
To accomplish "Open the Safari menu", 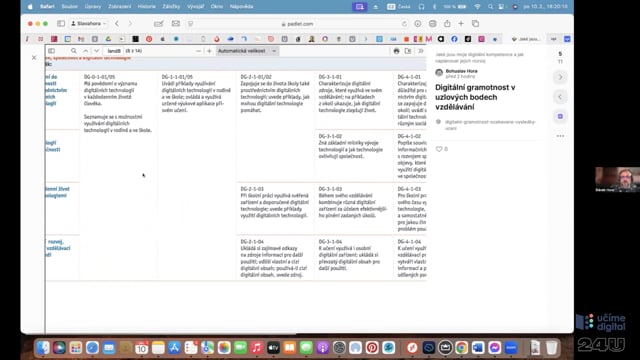I will (47, 7).
